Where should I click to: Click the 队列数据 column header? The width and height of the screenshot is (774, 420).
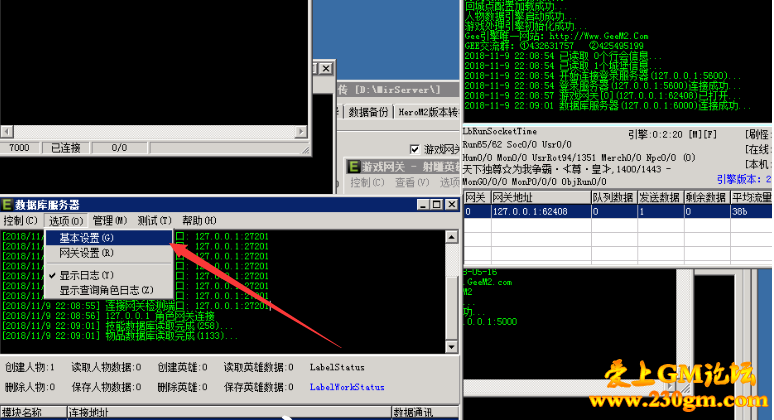pos(614,197)
